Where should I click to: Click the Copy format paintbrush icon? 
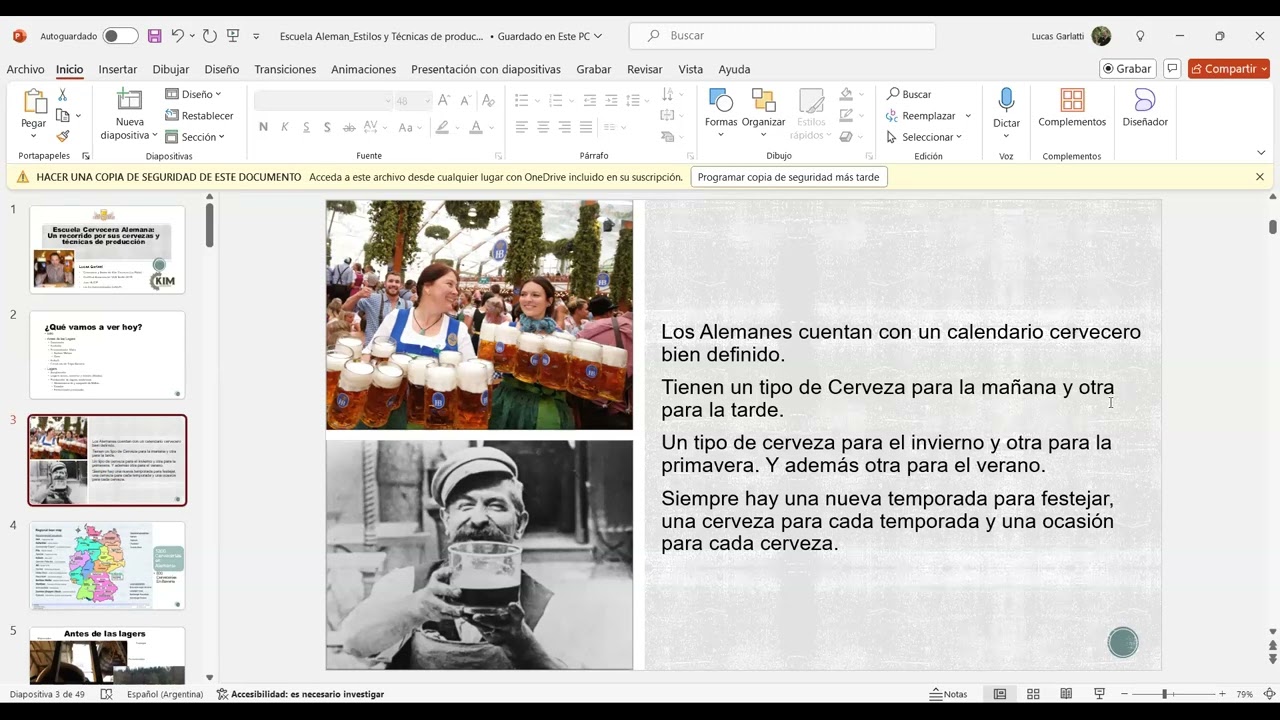coord(63,136)
